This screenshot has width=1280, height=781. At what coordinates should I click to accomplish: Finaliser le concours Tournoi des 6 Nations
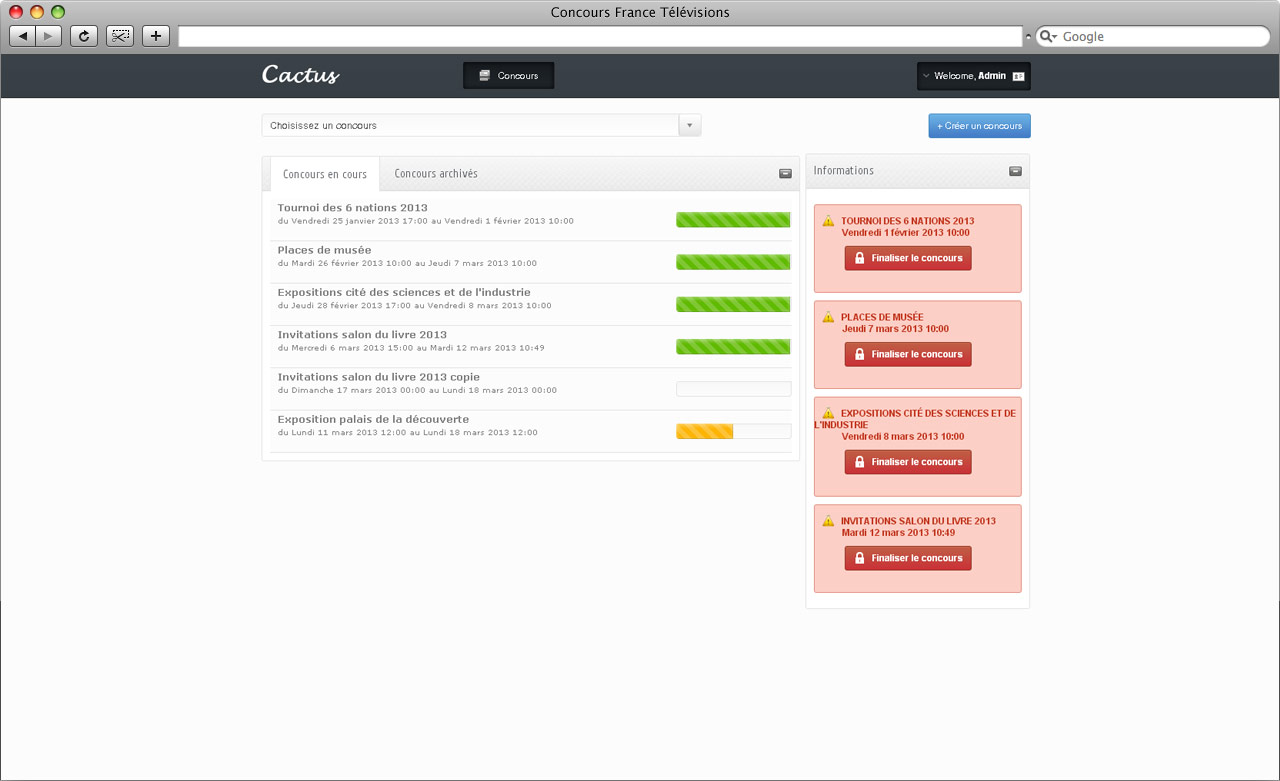(x=908, y=258)
